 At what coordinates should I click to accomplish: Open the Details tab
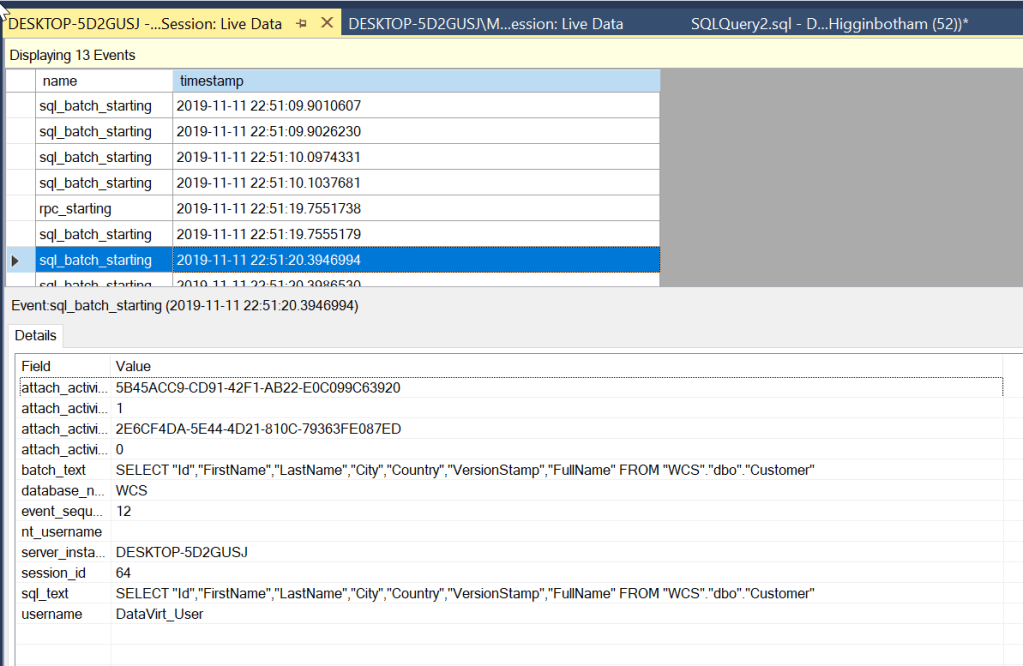[x=35, y=337]
